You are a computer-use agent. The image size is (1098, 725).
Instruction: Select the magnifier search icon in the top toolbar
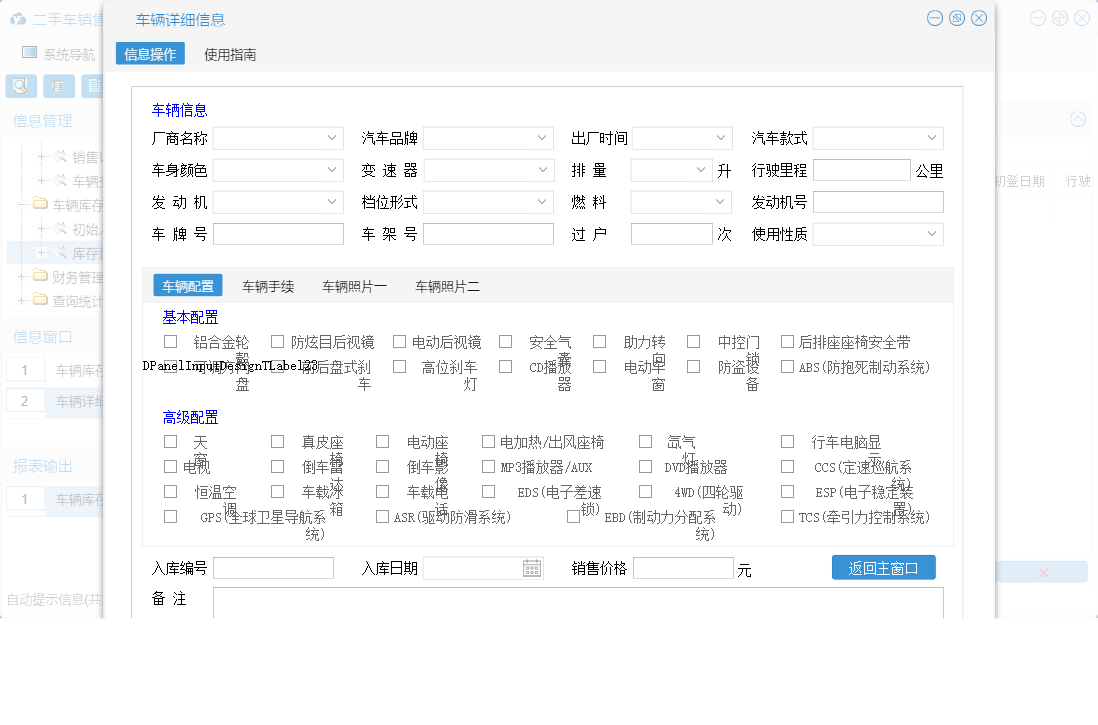pos(20,86)
